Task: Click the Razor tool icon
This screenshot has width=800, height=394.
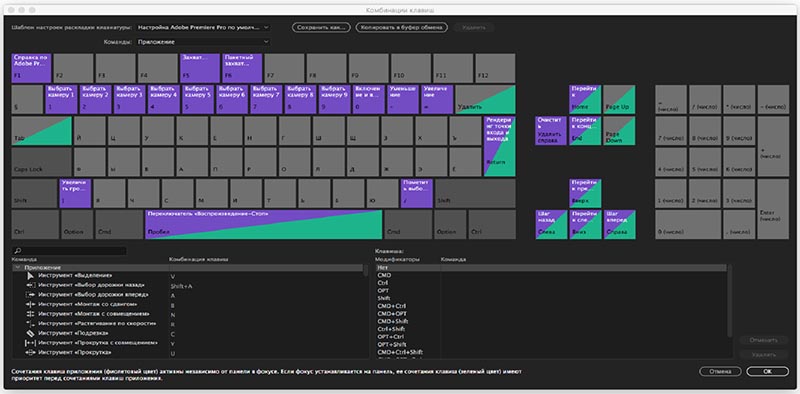Action: (x=30, y=333)
